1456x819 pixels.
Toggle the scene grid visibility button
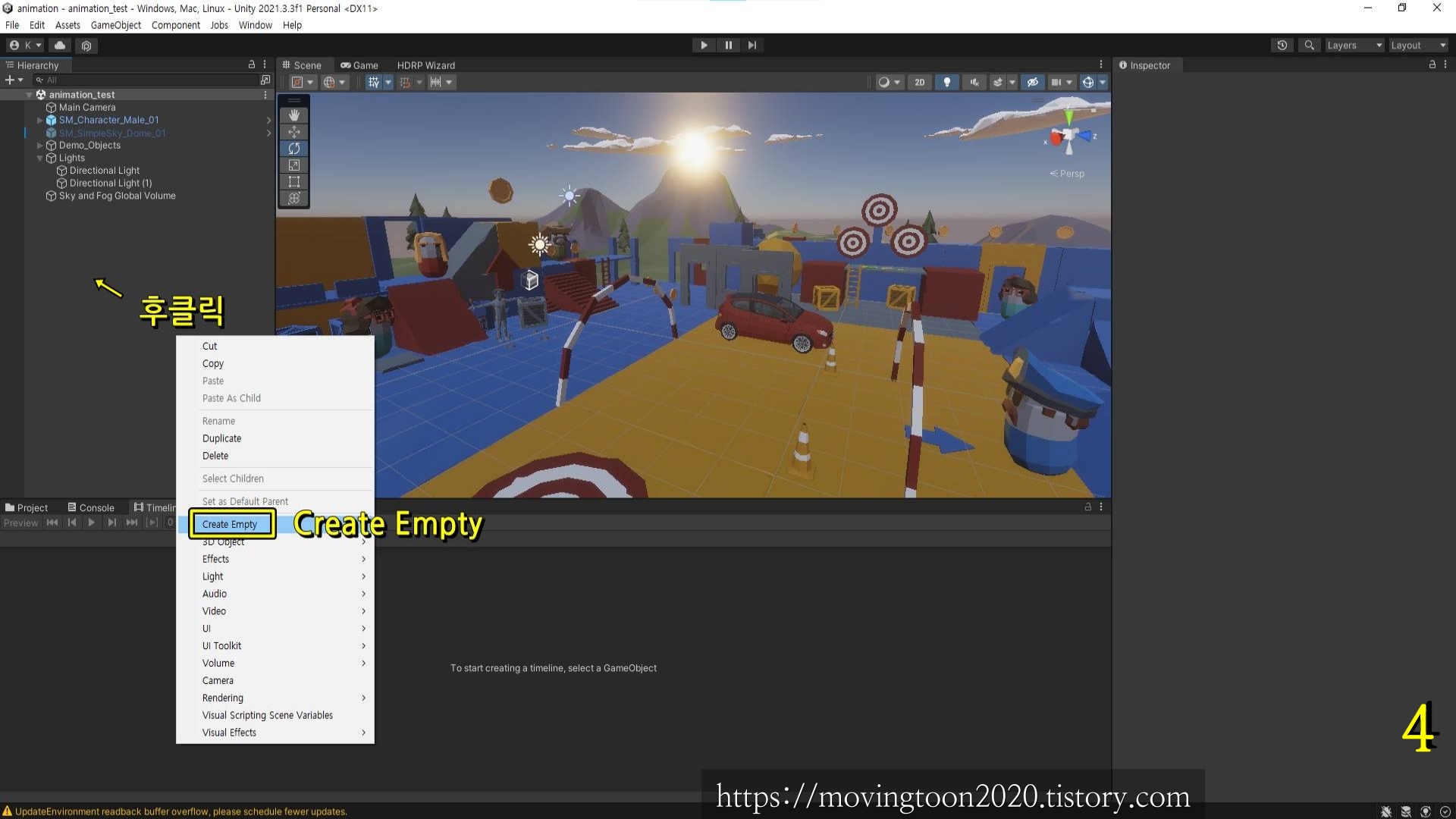(374, 82)
